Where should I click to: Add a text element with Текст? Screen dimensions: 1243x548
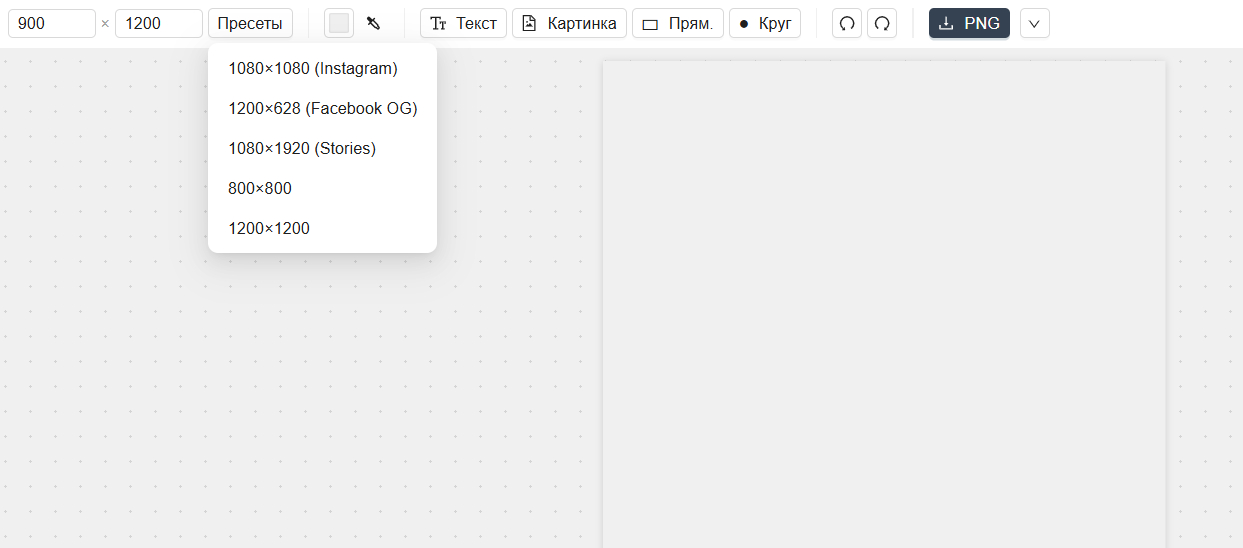(463, 23)
